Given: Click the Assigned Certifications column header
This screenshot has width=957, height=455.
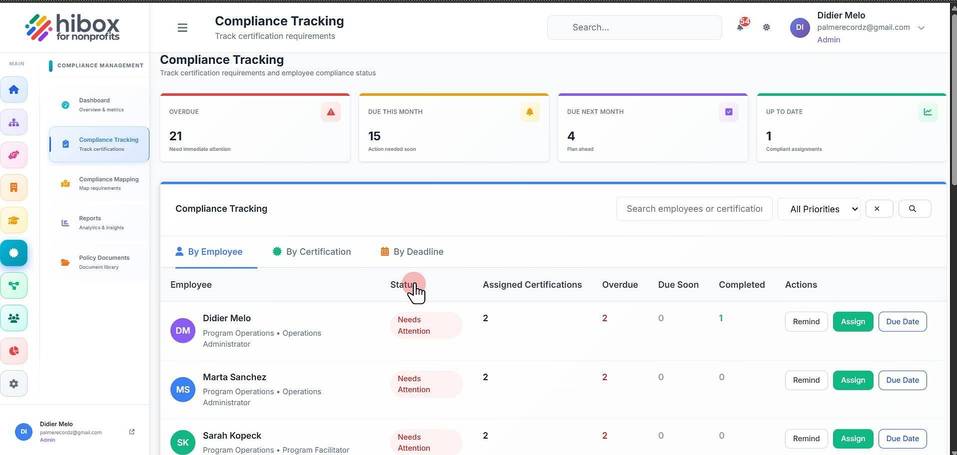Looking at the screenshot, I should click(532, 285).
